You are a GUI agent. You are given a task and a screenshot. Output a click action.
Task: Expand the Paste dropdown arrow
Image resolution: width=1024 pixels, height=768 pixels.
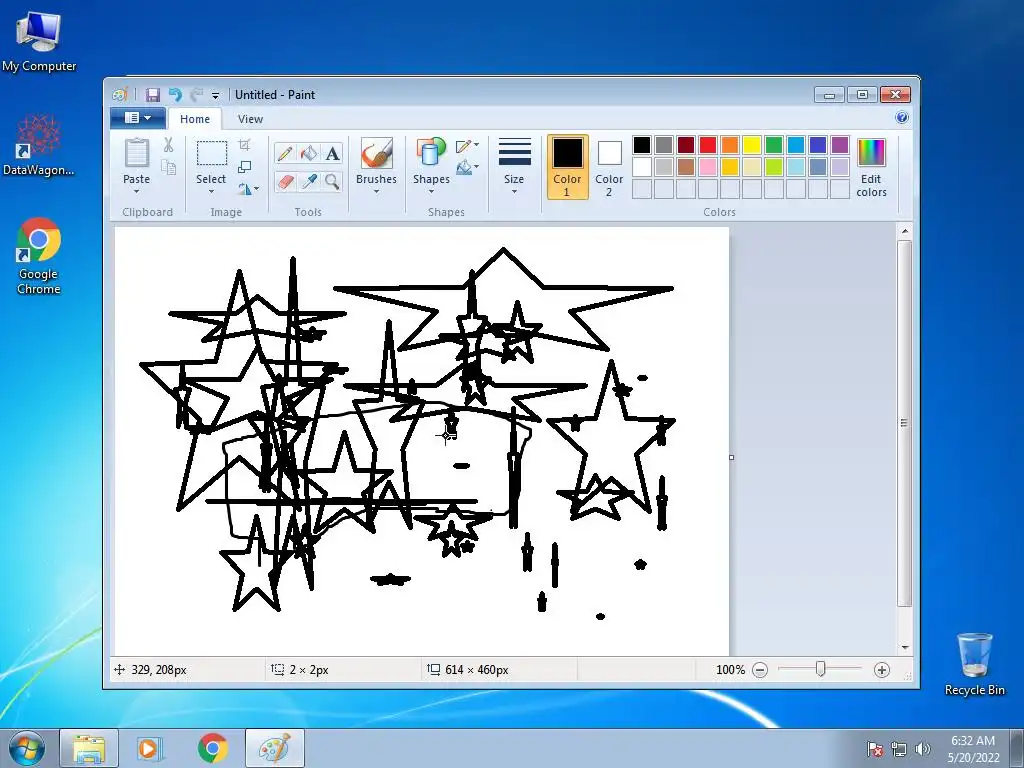pyautogui.click(x=136, y=191)
